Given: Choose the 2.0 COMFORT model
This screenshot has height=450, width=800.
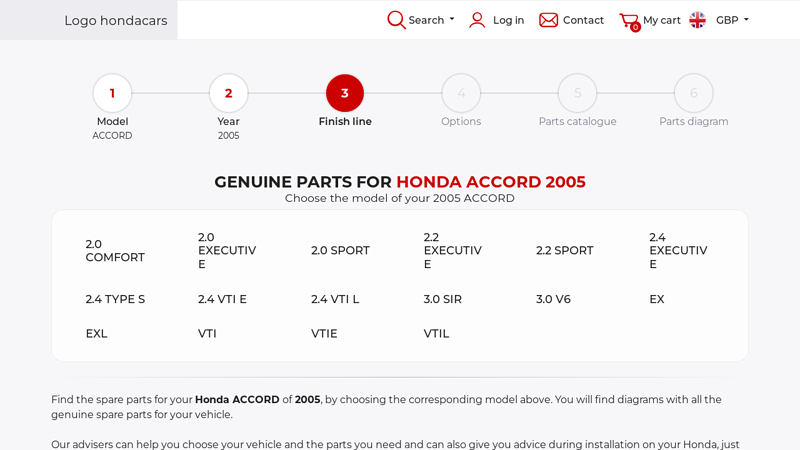Looking at the screenshot, I should 115,251.
